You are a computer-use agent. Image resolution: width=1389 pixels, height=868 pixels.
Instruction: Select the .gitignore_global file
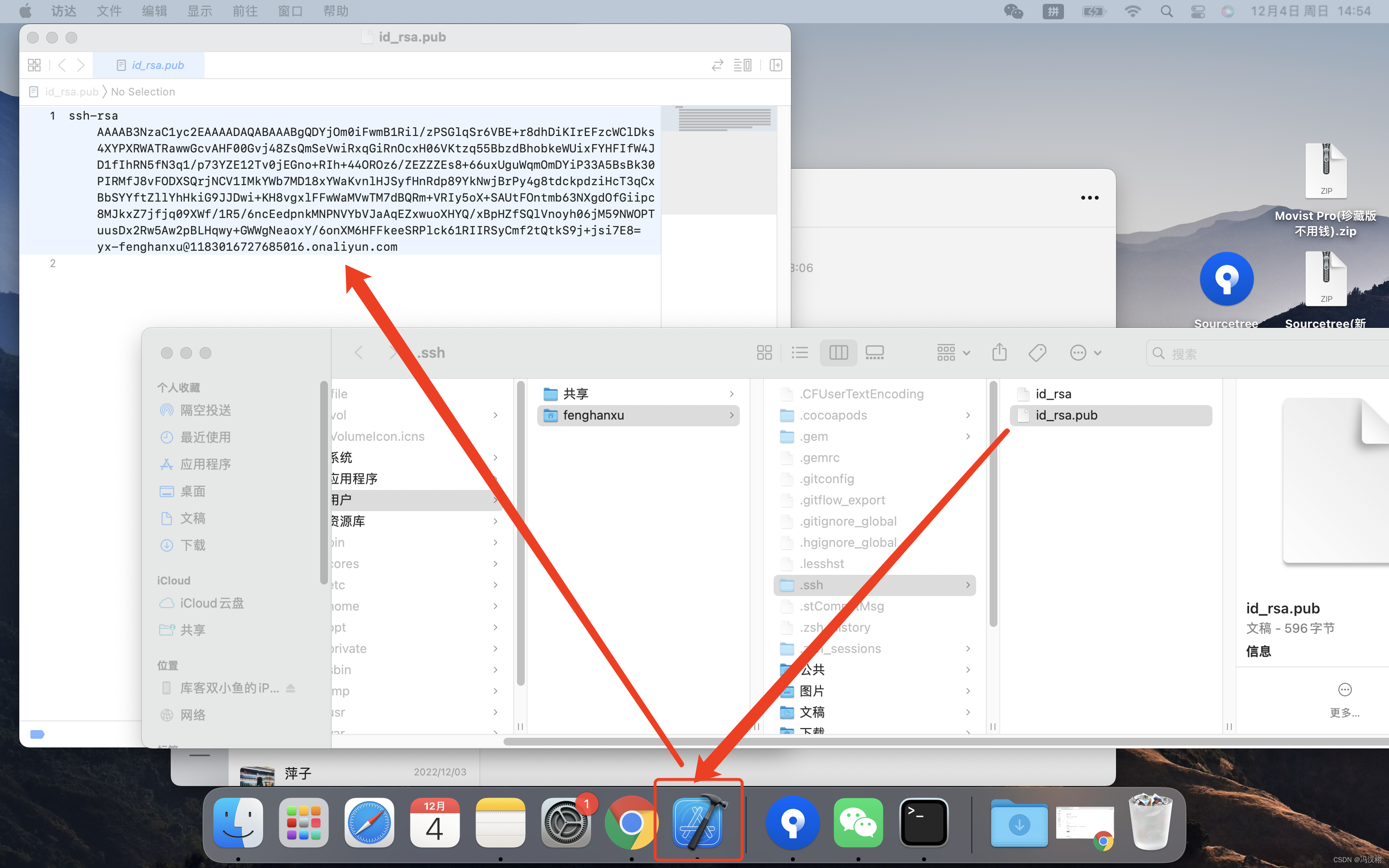point(875,521)
